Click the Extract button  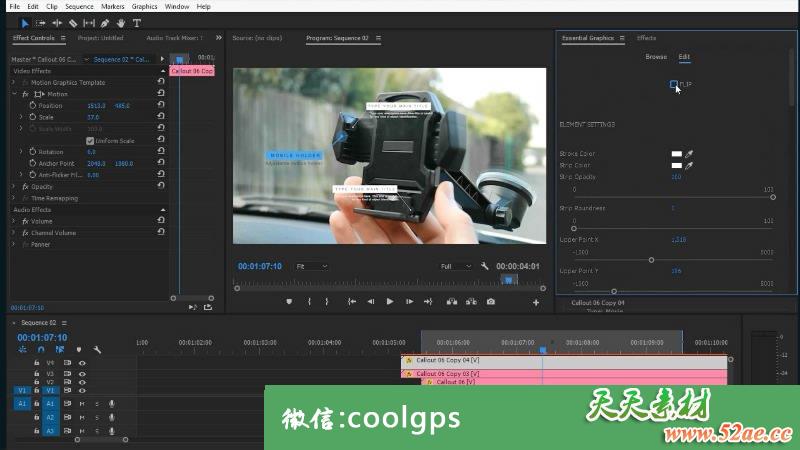(471, 302)
